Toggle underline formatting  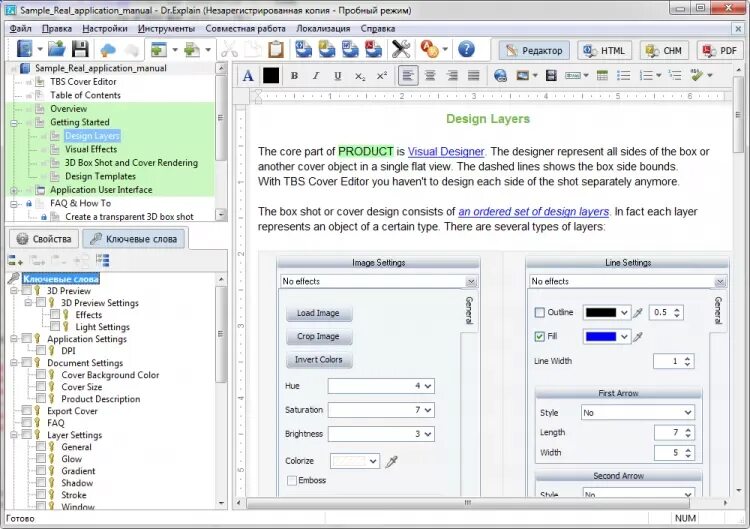pos(338,76)
